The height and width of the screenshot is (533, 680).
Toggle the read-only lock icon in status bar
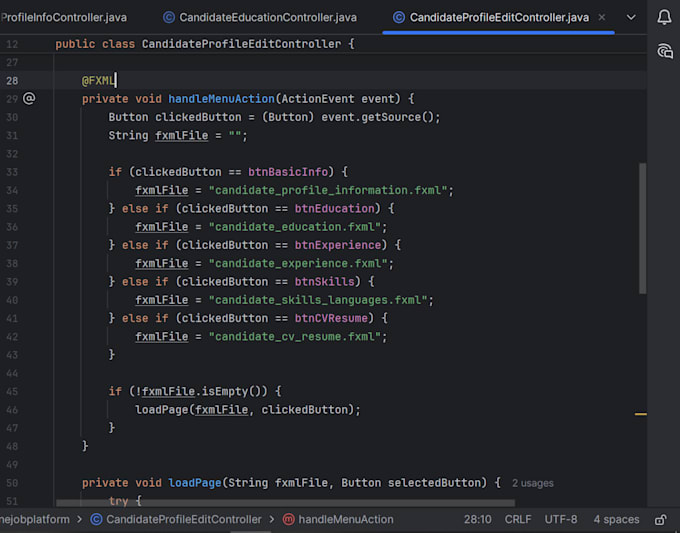pos(660,519)
